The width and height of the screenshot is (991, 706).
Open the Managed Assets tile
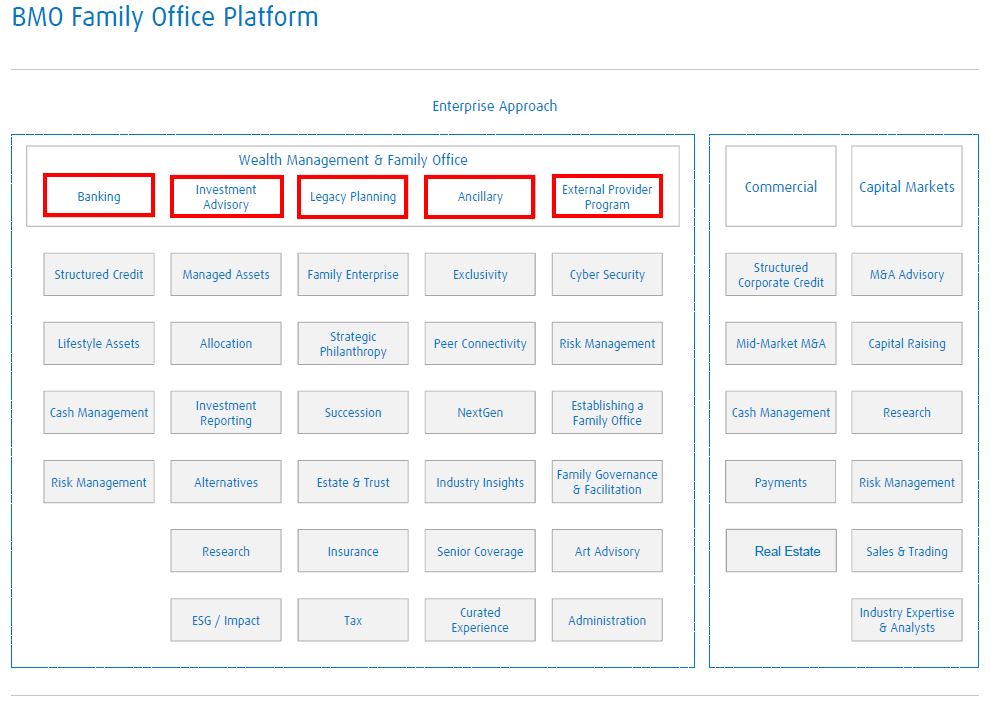(226, 274)
